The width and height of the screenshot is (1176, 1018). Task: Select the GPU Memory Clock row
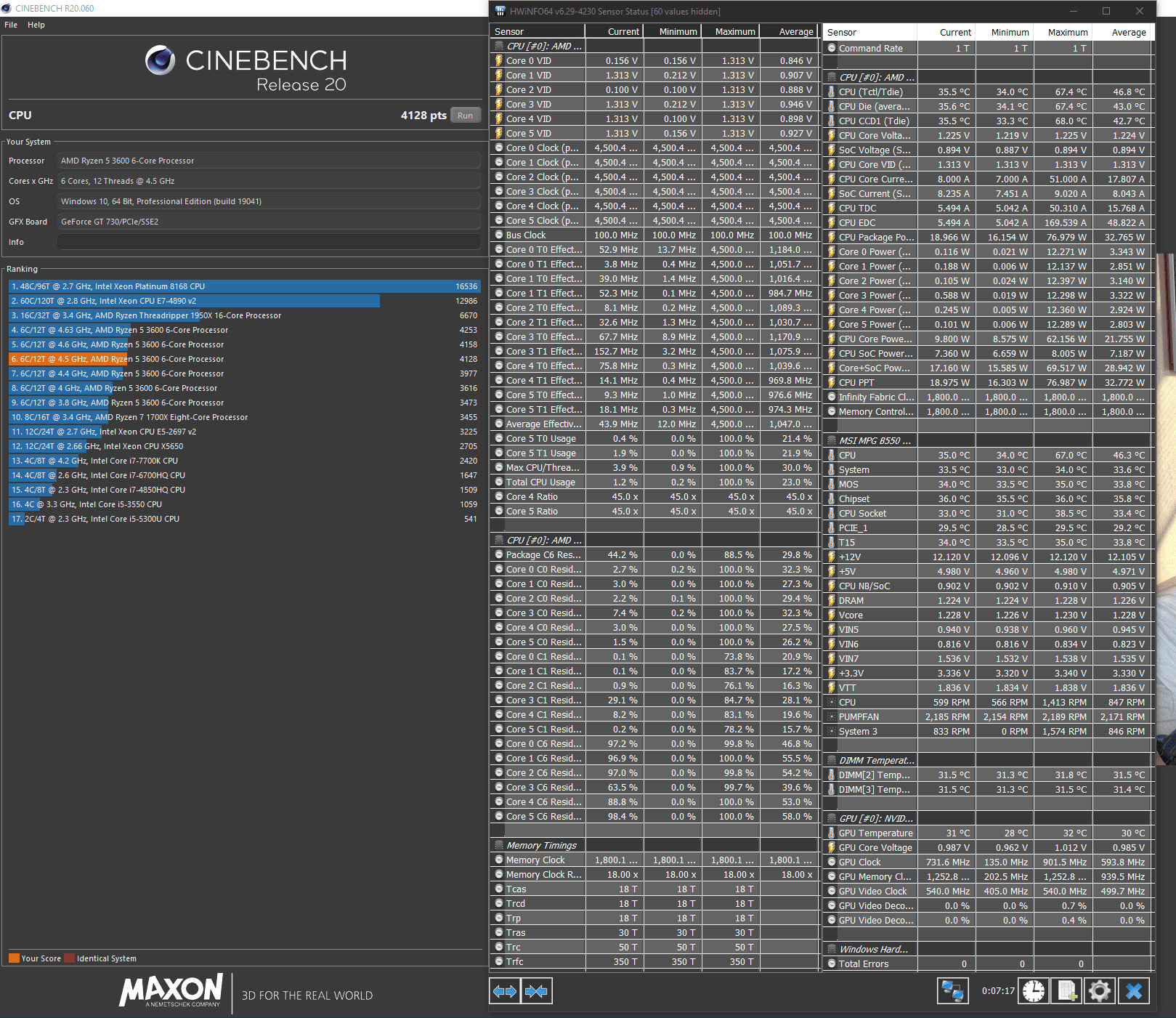click(988, 877)
